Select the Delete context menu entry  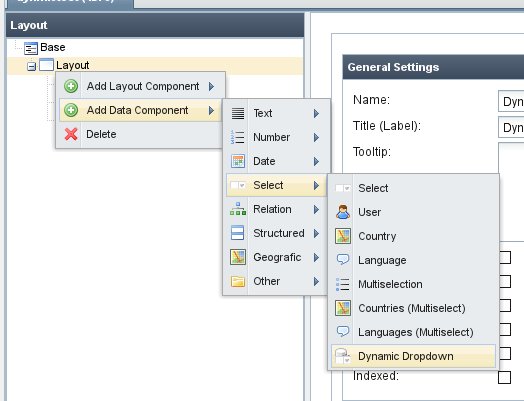tap(140, 134)
